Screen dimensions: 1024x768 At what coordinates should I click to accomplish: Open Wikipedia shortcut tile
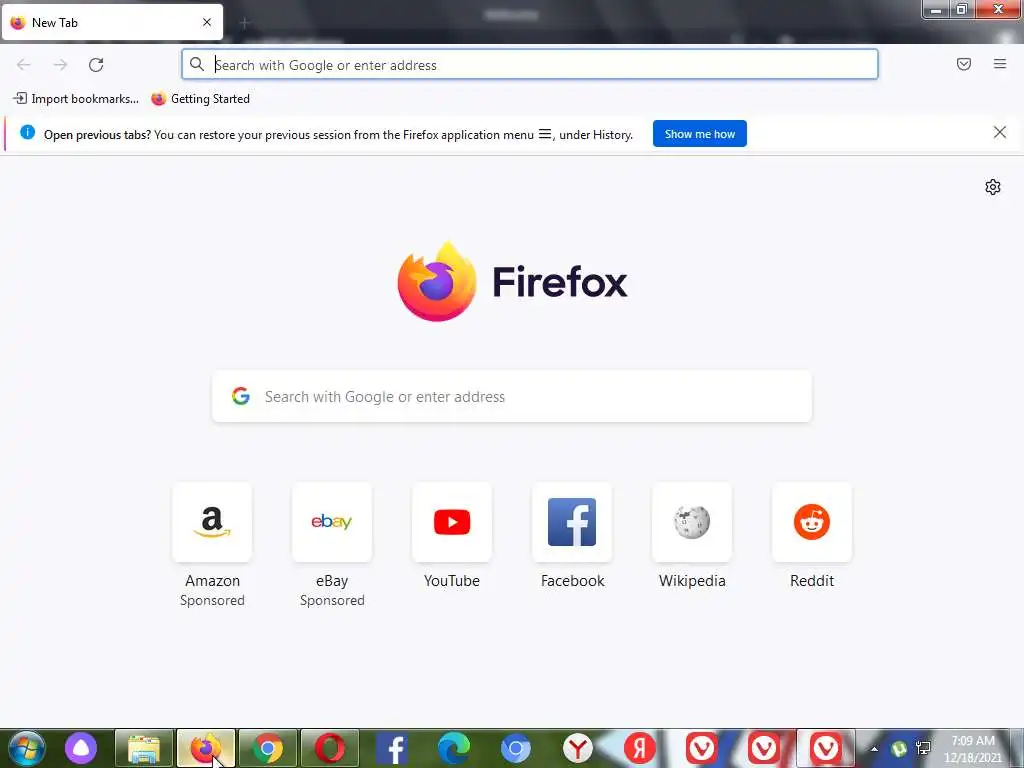click(x=692, y=522)
